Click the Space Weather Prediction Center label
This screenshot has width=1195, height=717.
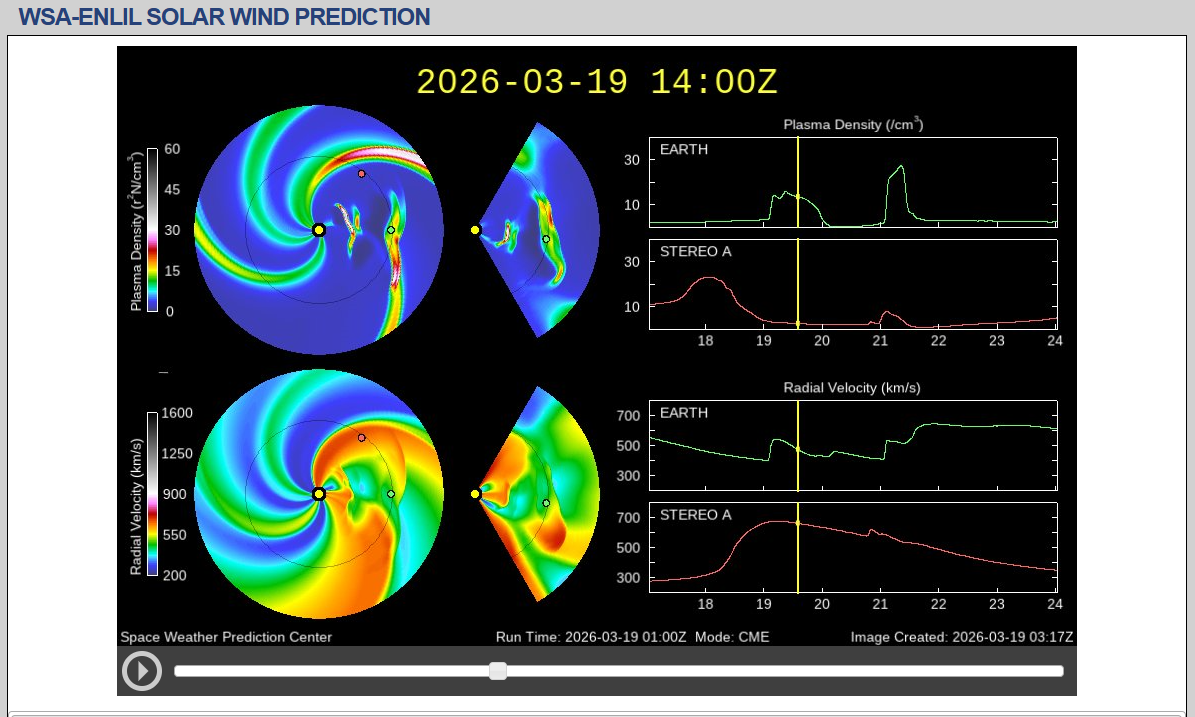coord(226,637)
